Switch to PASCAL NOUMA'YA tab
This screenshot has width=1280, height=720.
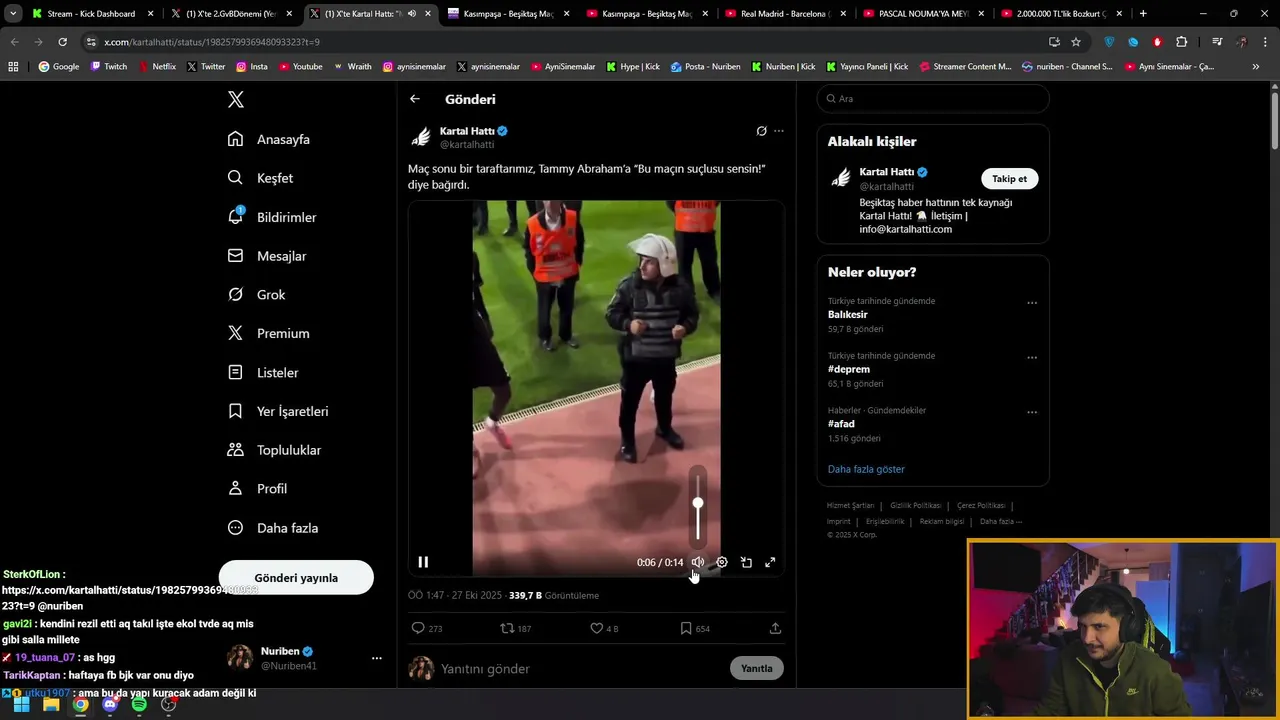pos(922,14)
